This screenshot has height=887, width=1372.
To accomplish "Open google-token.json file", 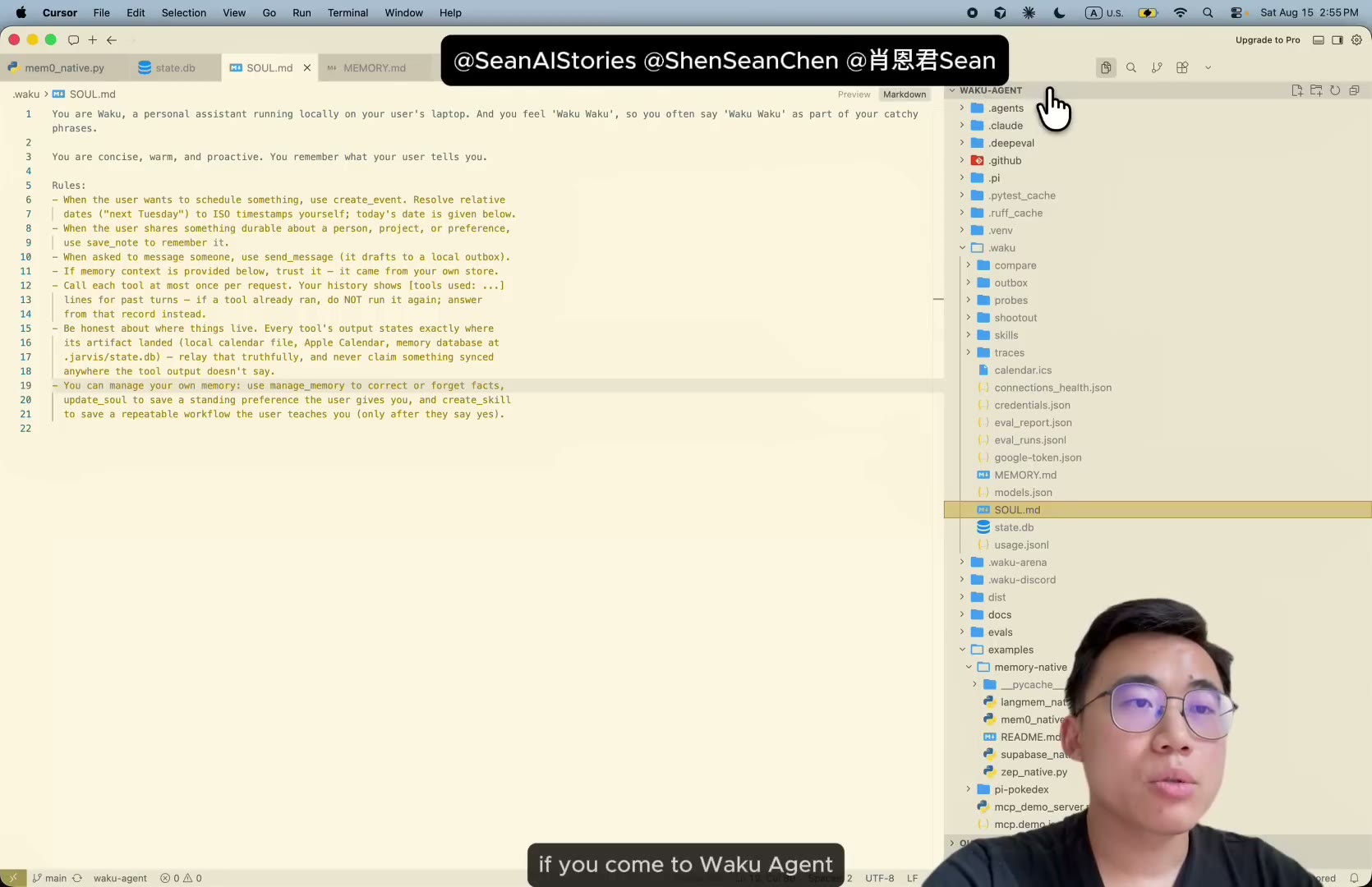I will click(1038, 457).
